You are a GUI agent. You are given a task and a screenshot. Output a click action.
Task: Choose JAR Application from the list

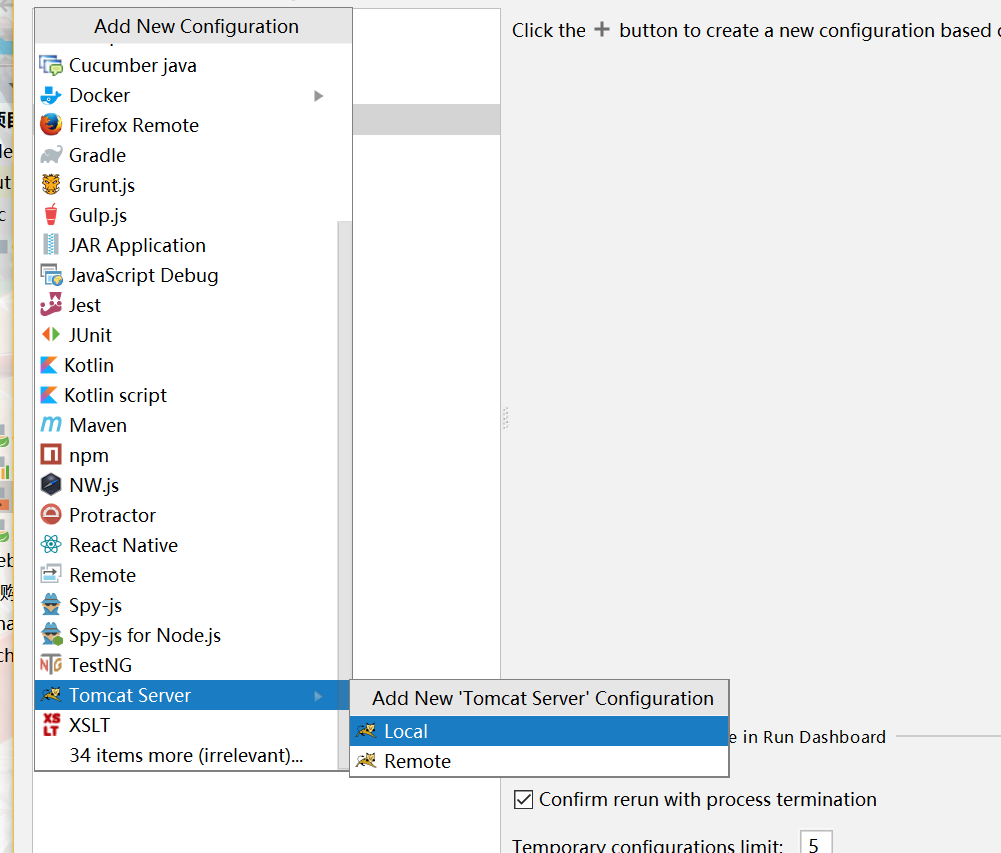[186, 245]
